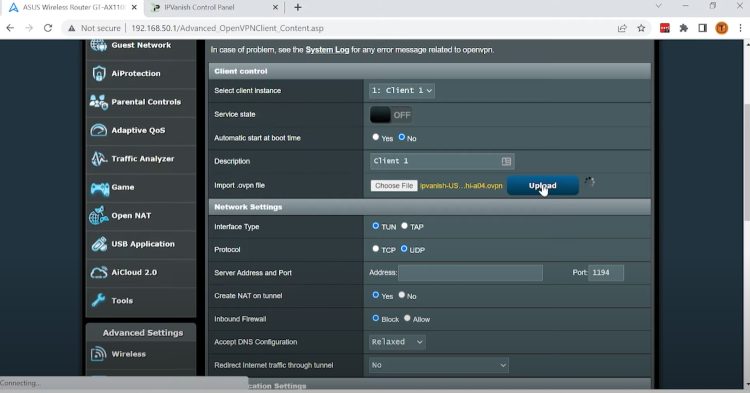Select TCP protocol
This screenshot has height=393, width=750.
pyautogui.click(x=375, y=249)
